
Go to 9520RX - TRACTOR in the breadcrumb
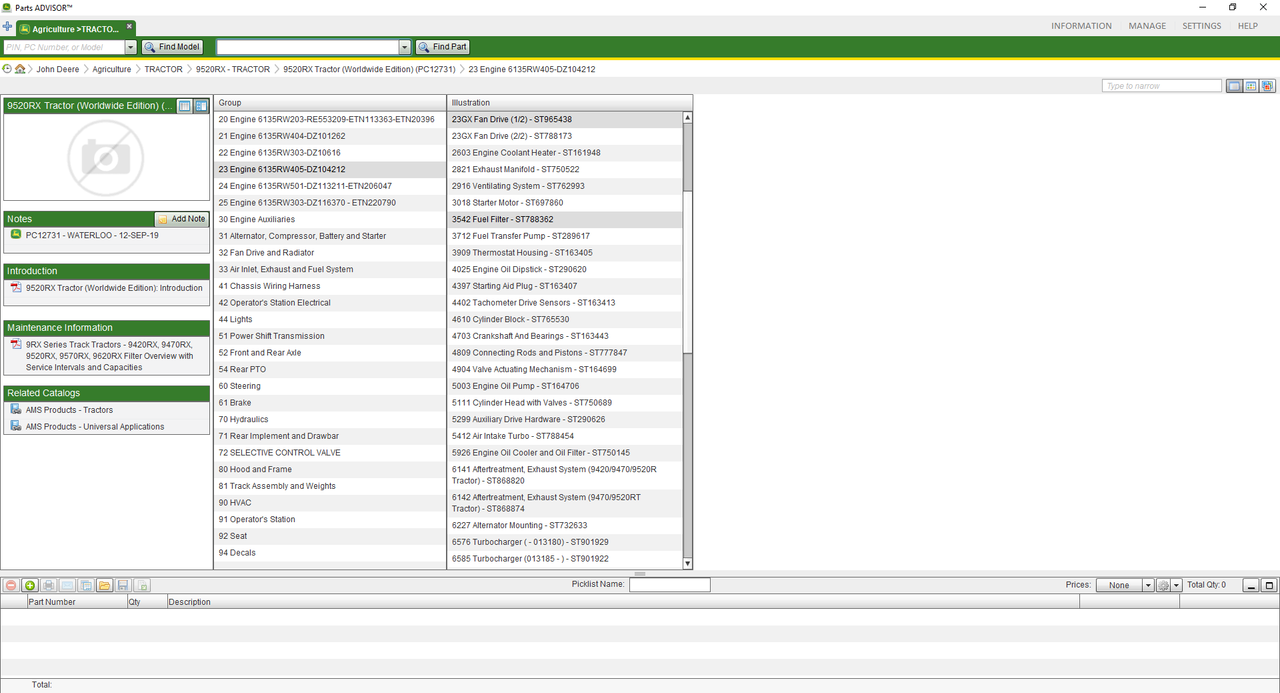click(x=233, y=70)
